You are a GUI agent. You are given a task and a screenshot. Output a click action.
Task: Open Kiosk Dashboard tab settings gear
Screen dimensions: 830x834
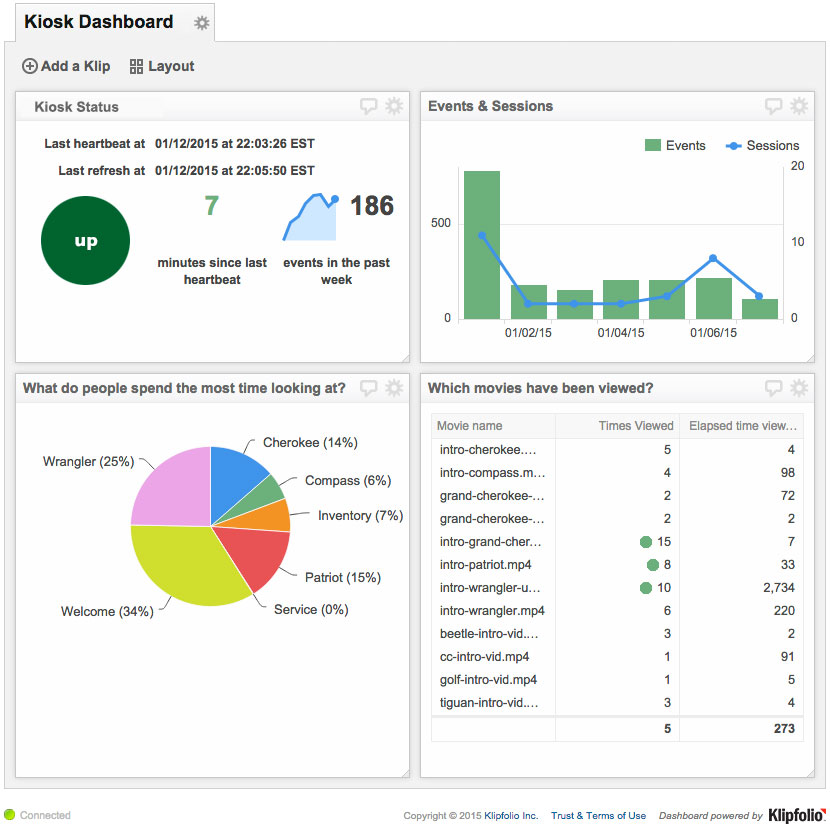tap(202, 23)
